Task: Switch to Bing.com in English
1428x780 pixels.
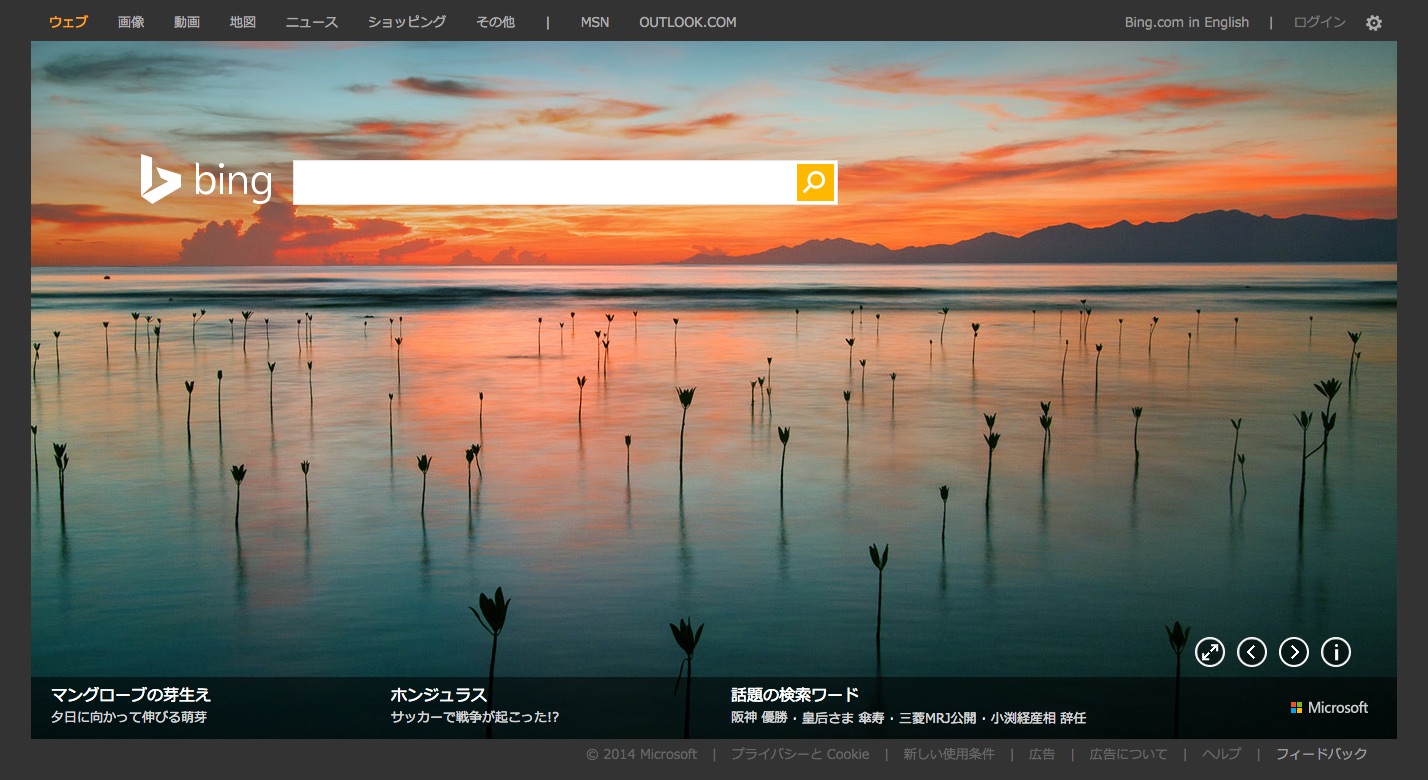Action: point(1186,22)
